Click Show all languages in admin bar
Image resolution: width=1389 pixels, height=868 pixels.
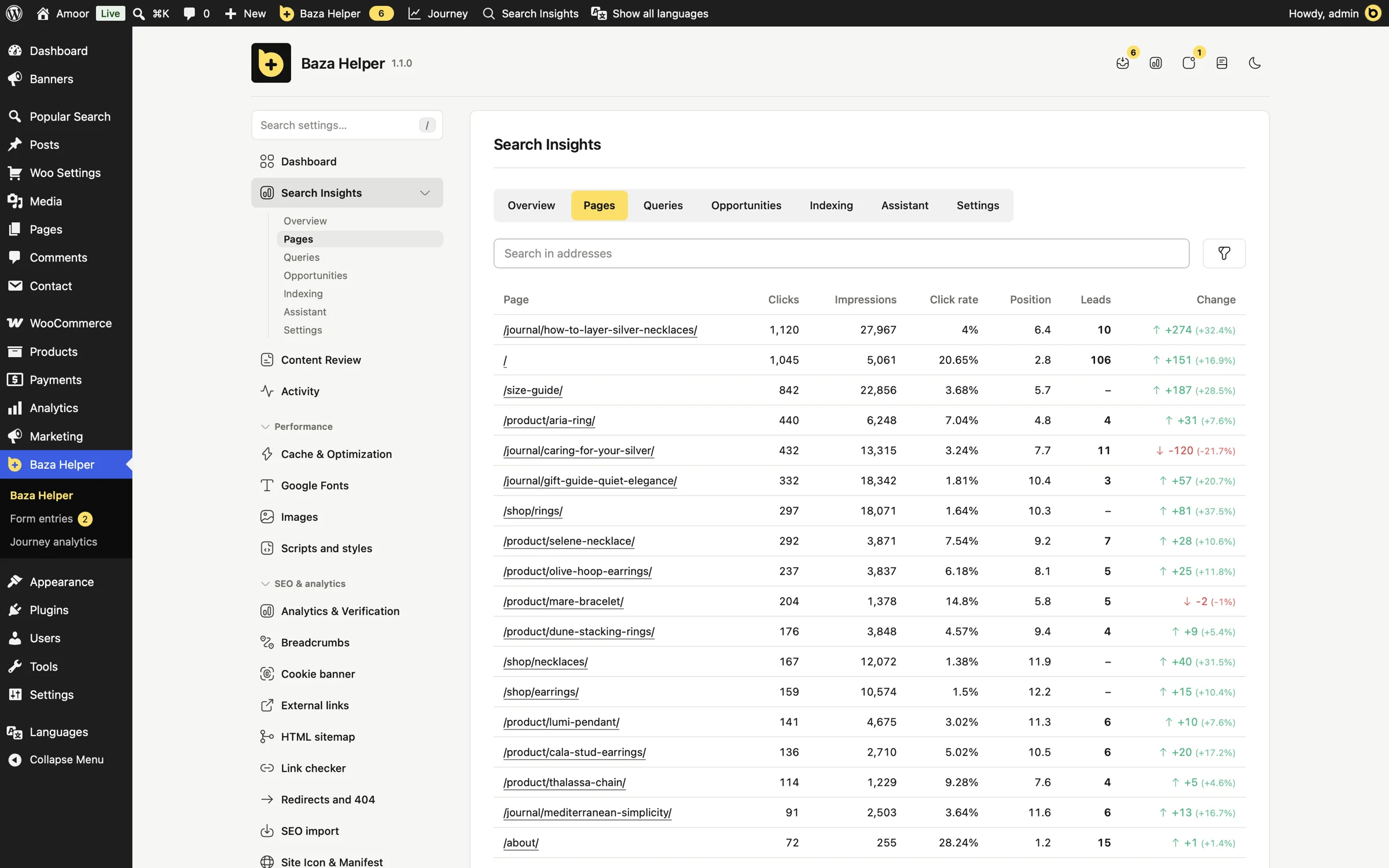[650, 13]
